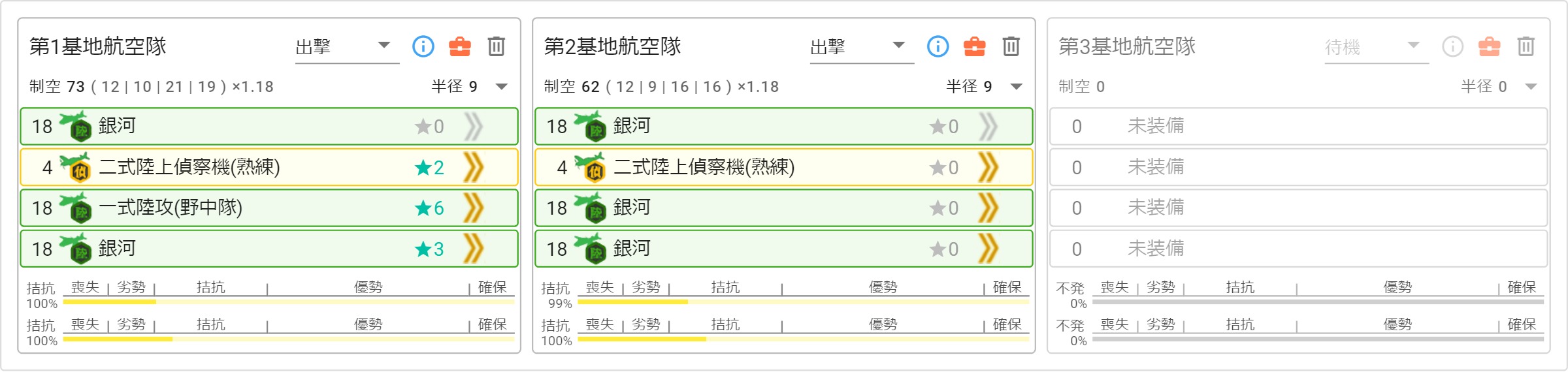Click slot count 4 of 二式陸上偵察機 in 第2基地
The height and width of the screenshot is (372, 1568).
[x=562, y=168]
